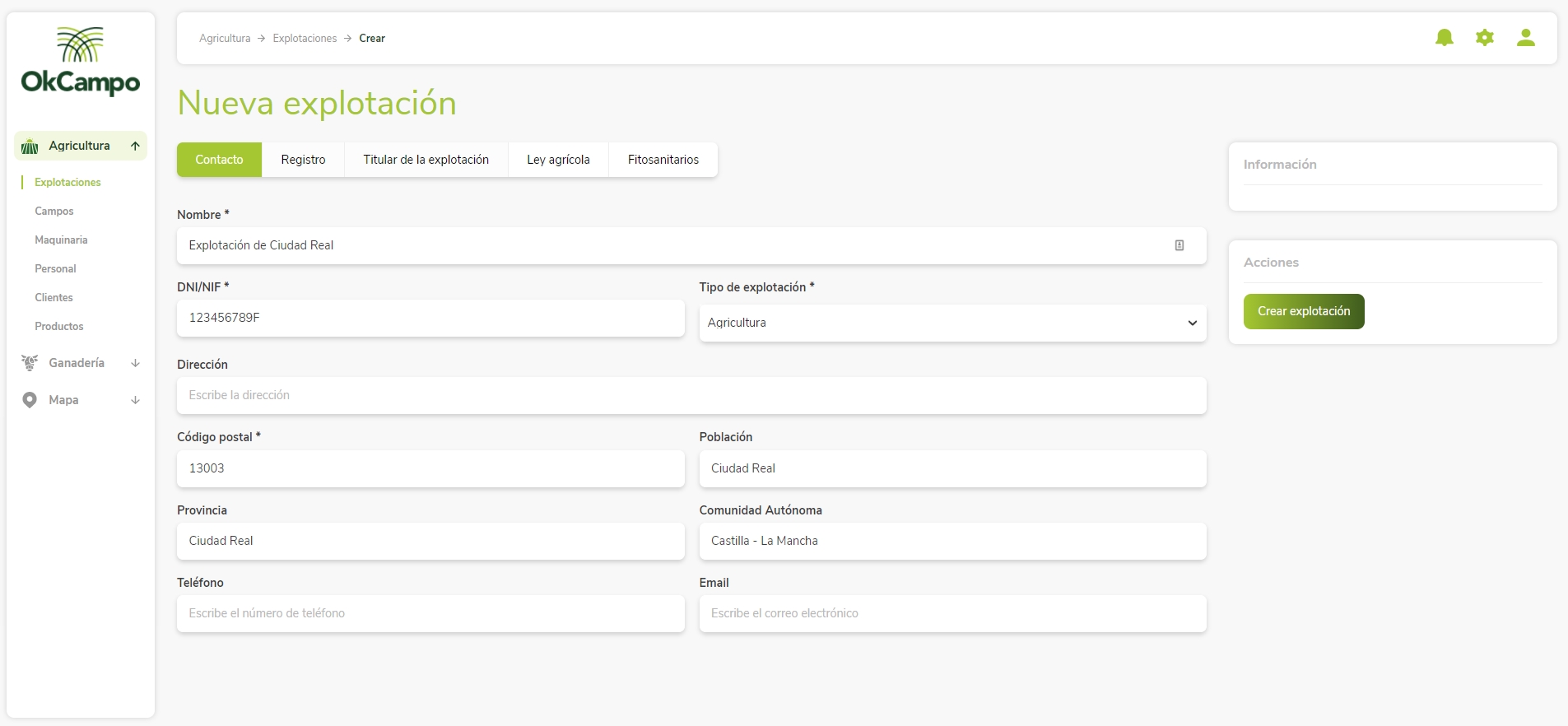Click the Agricultura field icon in sidebar
The height and width of the screenshot is (726, 1568).
30,147
